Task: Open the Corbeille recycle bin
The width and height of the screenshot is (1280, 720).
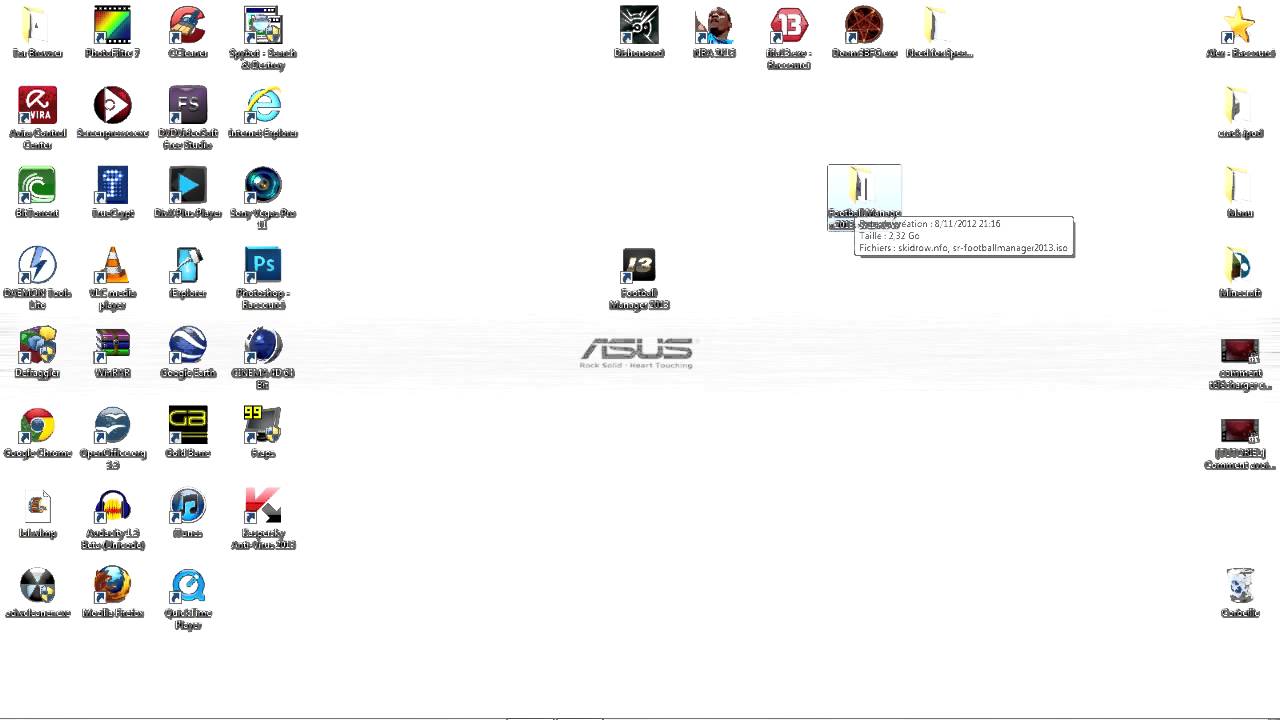Action: click(1240, 585)
